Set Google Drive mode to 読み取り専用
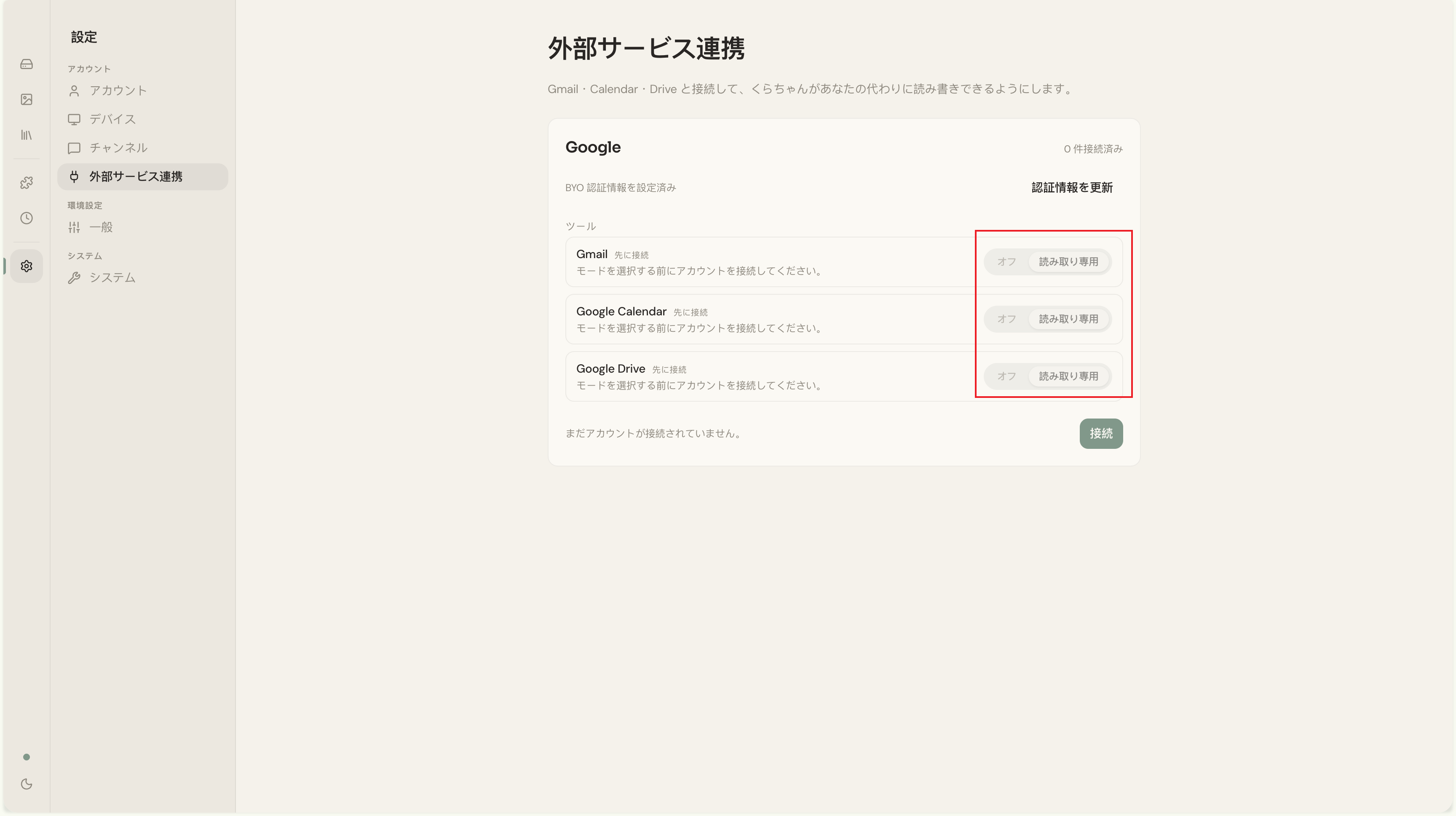The height and width of the screenshot is (816, 1456). pyautogui.click(x=1068, y=376)
